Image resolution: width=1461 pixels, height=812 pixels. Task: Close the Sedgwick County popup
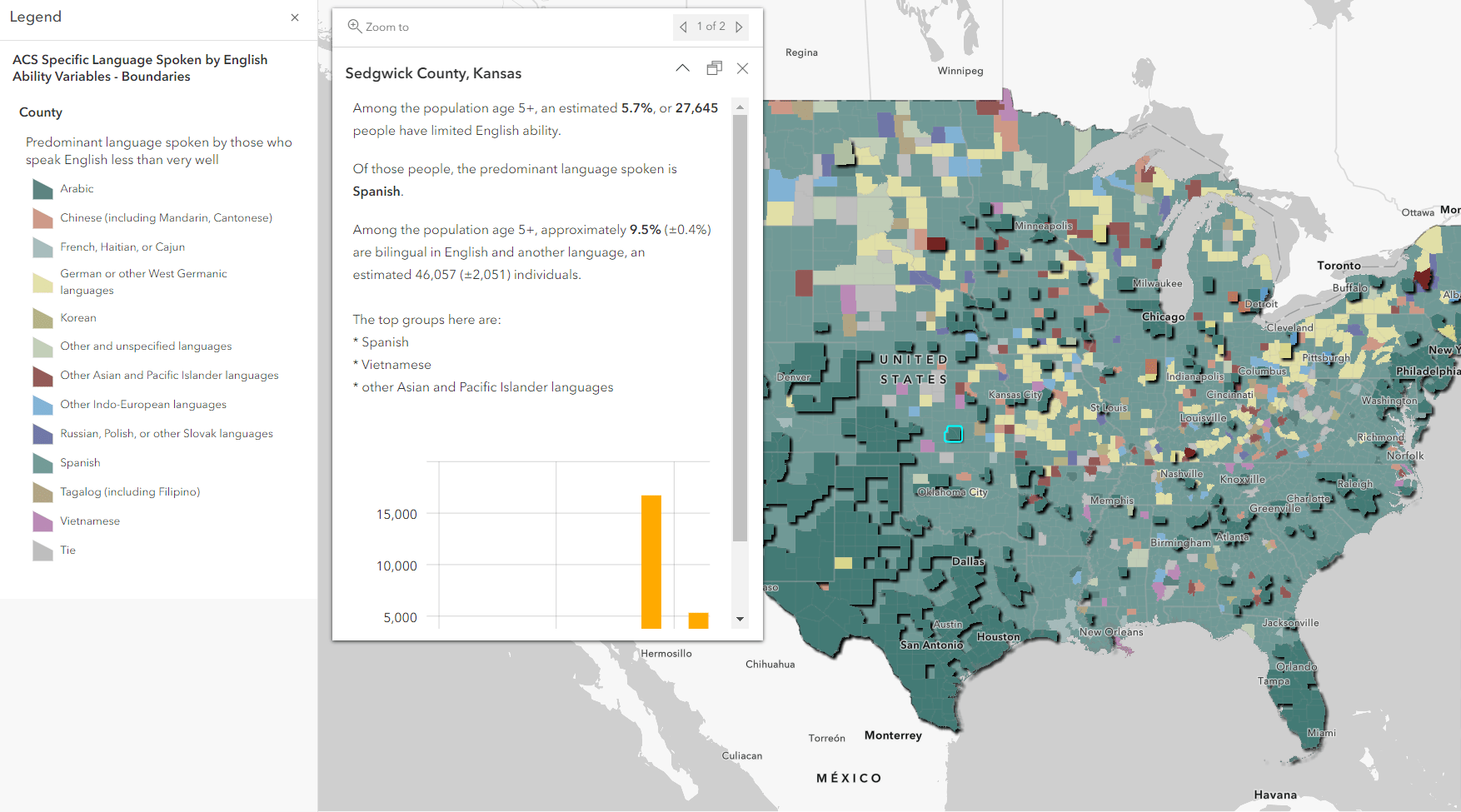742,68
